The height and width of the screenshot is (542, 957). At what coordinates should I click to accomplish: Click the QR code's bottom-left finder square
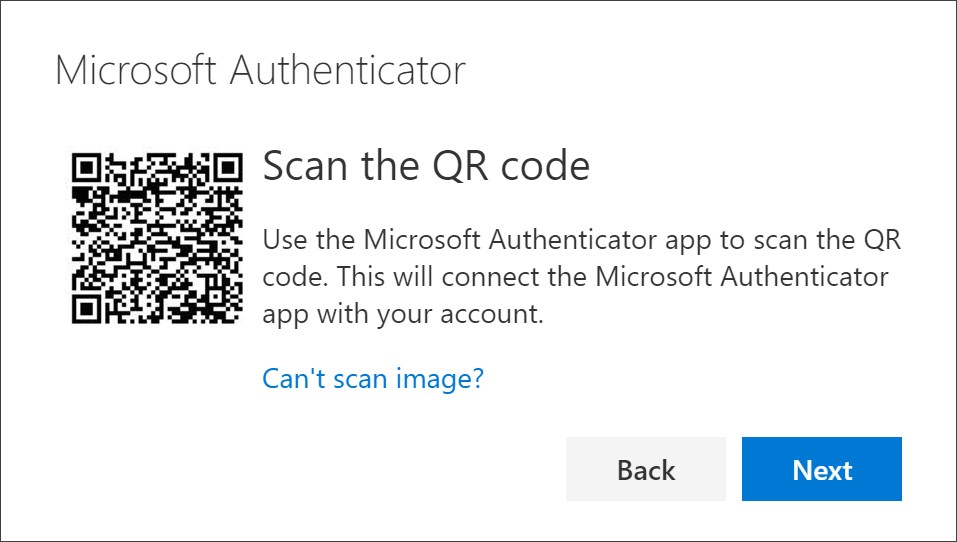click(x=87, y=308)
